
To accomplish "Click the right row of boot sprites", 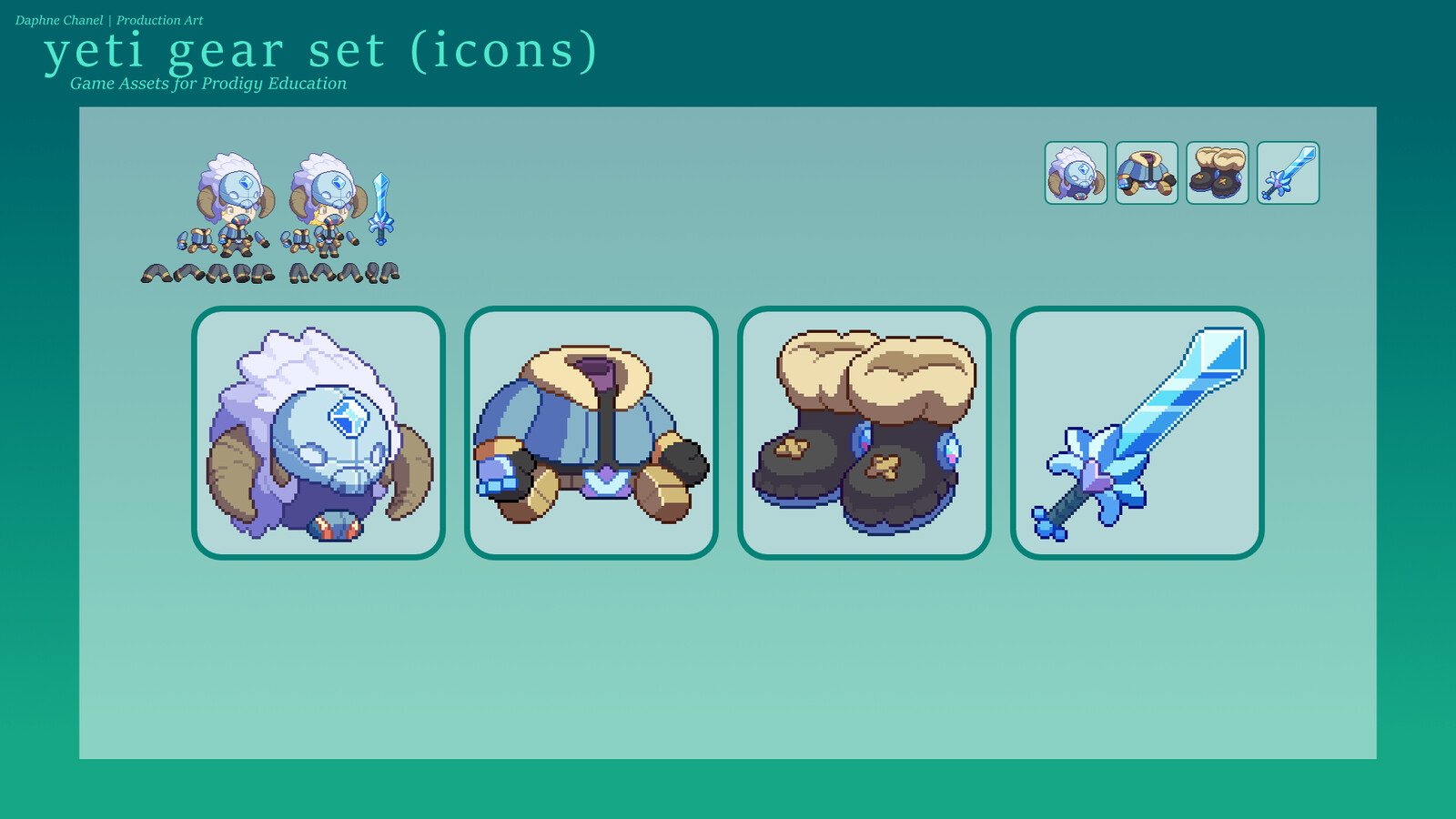I will click(x=344, y=273).
